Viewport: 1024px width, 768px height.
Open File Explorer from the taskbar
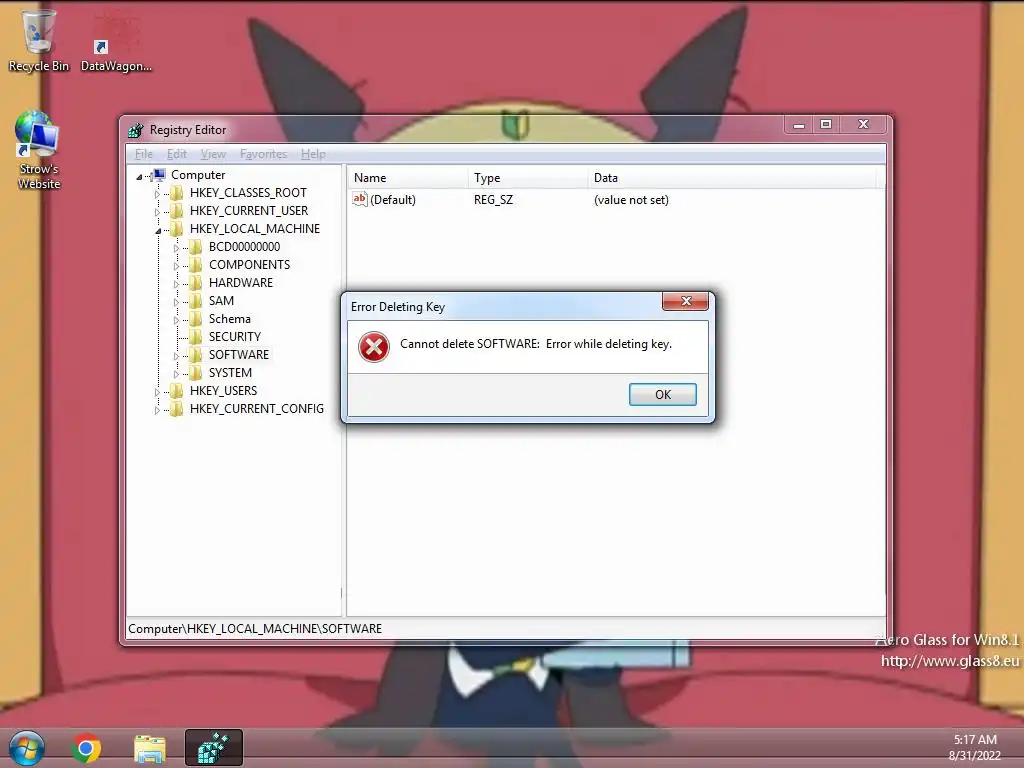click(x=150, y=748)
